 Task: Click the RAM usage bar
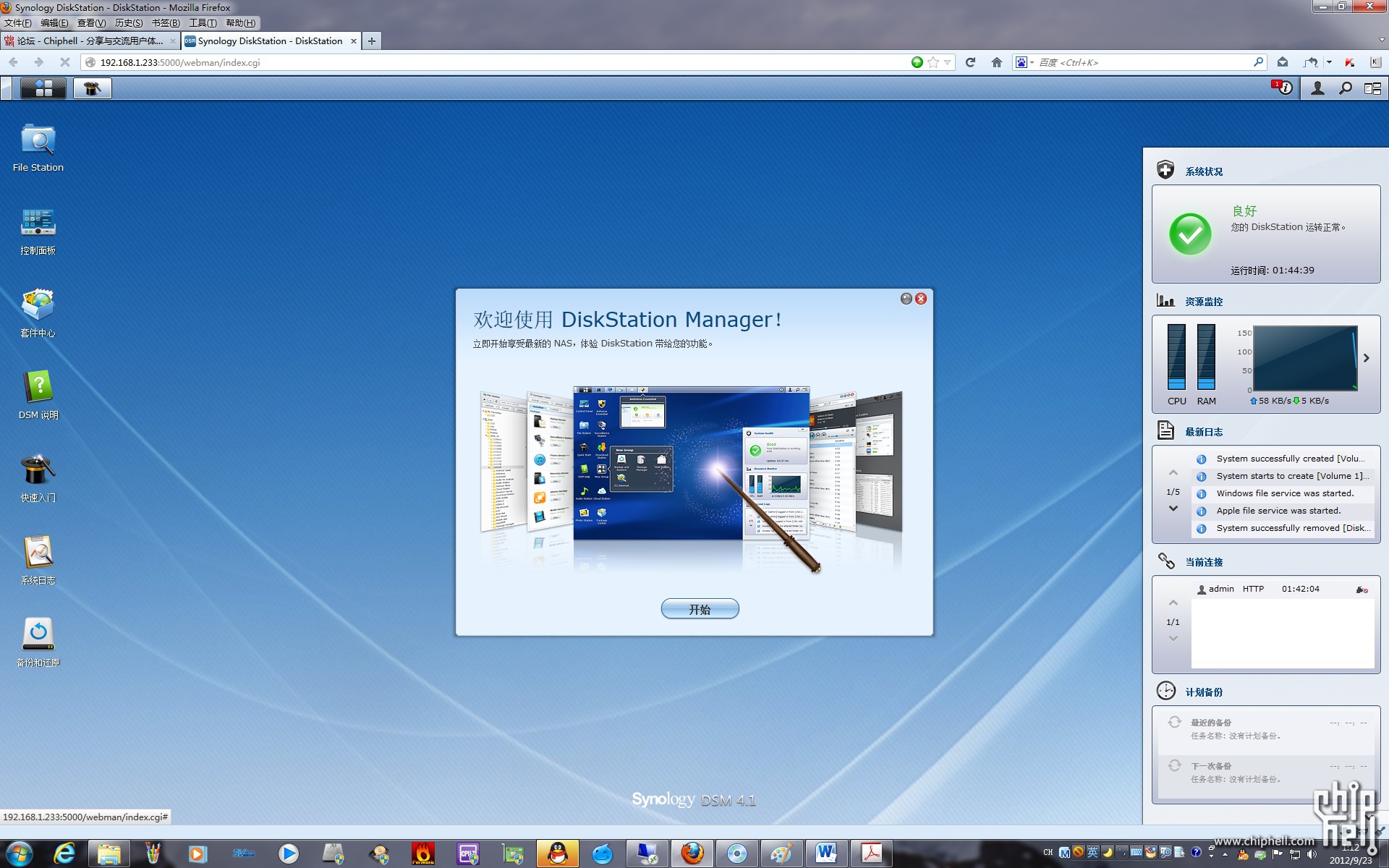1206,357
